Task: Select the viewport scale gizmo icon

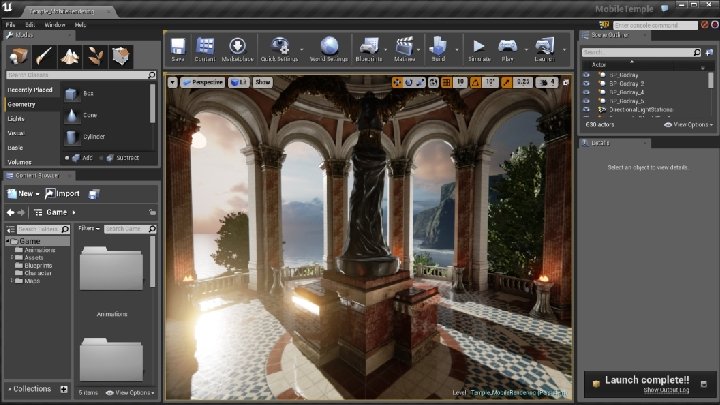Action: tap(420, 82)
